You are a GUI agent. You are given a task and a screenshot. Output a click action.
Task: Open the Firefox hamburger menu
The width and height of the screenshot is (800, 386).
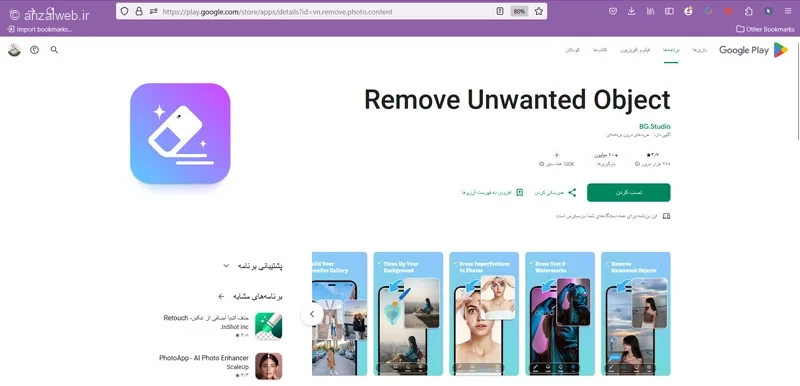pyautogui.click(x=788, y=11)
